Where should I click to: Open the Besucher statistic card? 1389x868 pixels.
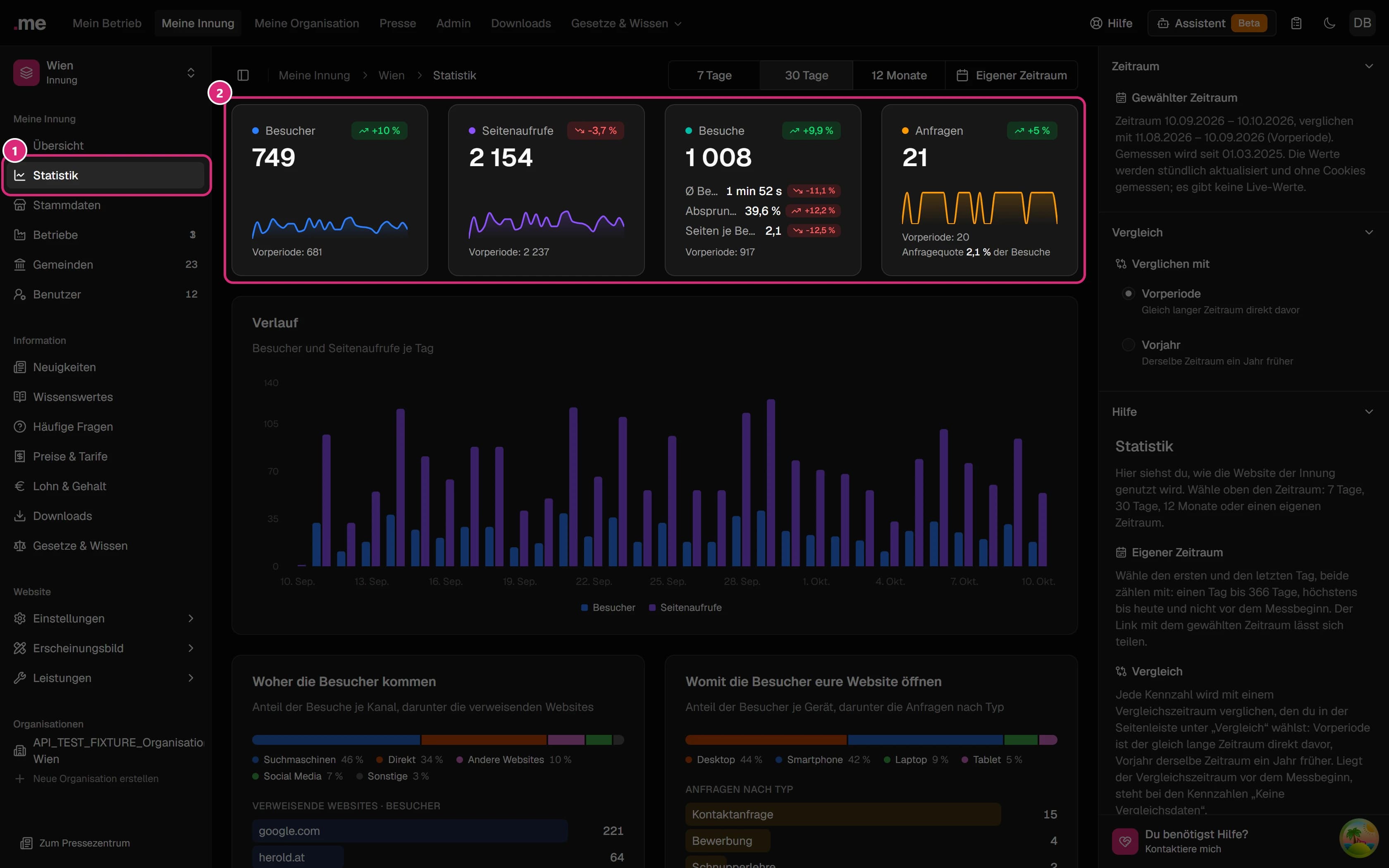point(329,190)
